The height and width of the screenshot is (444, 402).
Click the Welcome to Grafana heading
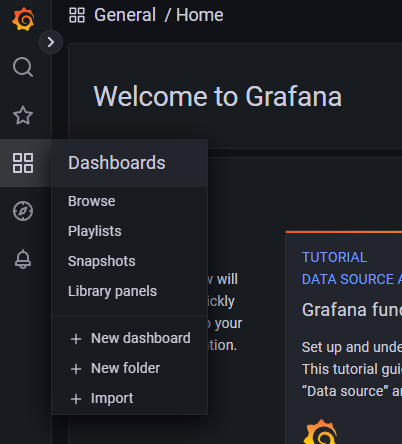218,96
